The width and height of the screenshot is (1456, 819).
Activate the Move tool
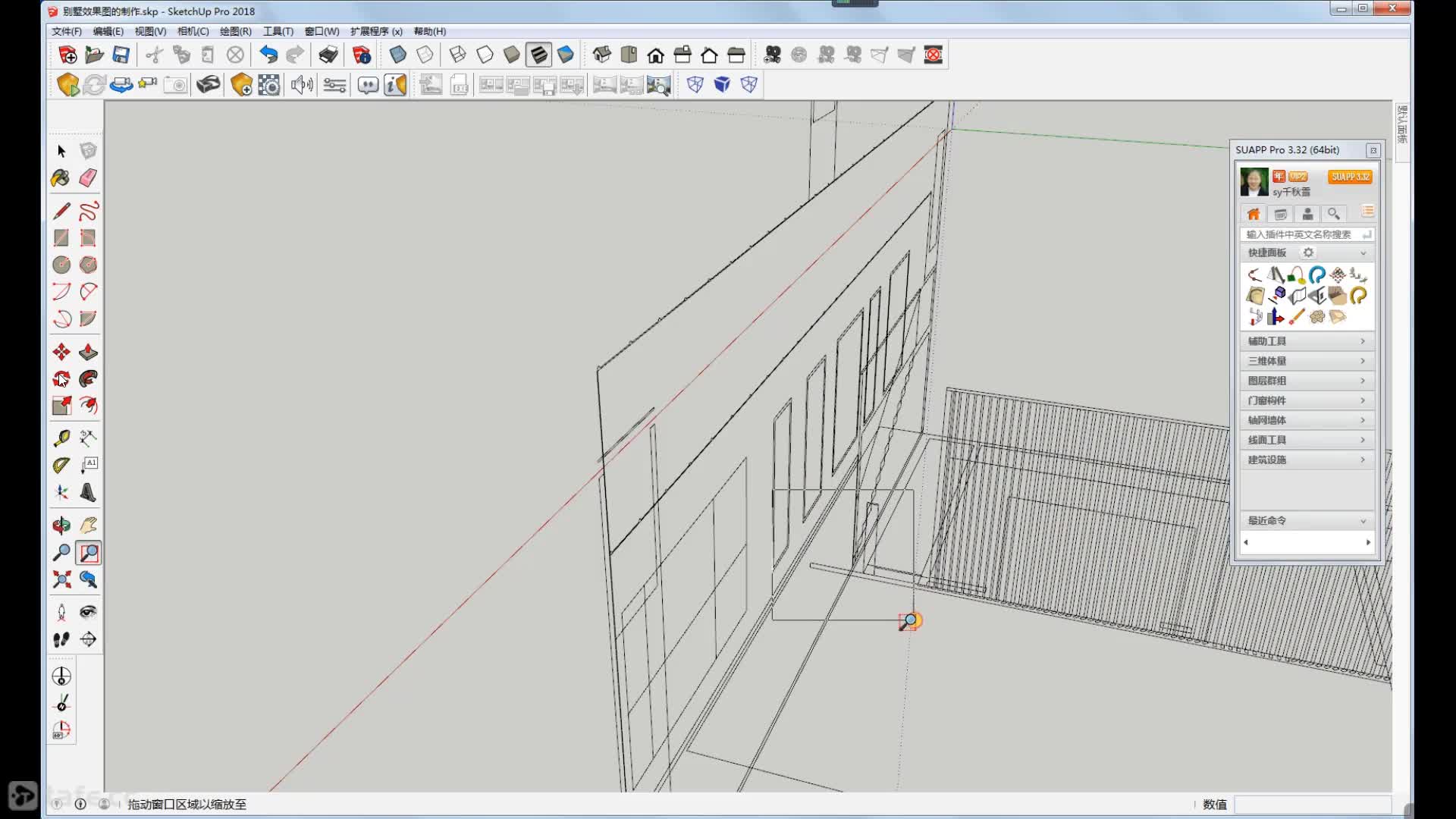[x=61, y=352]
